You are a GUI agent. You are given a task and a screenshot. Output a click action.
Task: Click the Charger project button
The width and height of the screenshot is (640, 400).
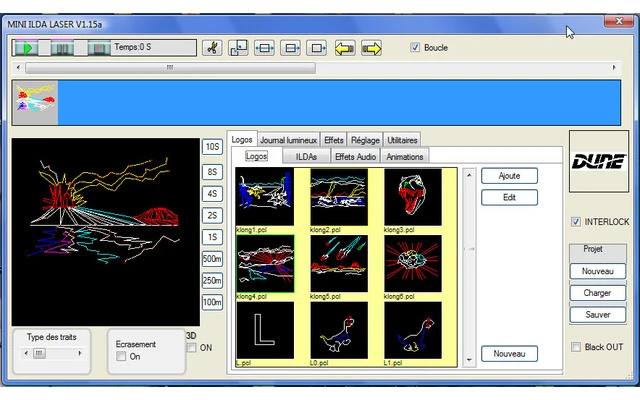(598, 293)
